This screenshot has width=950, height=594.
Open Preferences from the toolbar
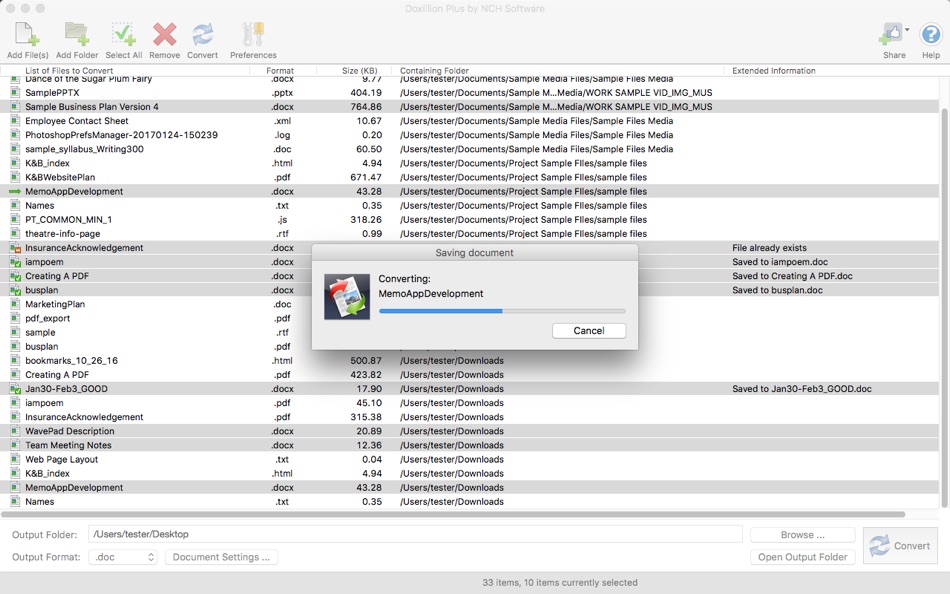point(252,32)
